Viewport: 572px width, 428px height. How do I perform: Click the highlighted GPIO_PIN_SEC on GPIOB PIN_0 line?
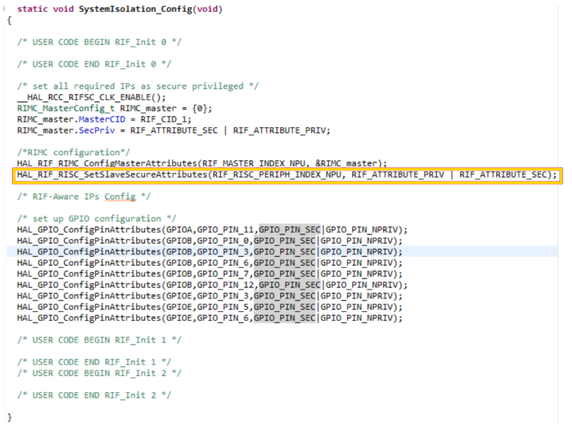[285, 241]
